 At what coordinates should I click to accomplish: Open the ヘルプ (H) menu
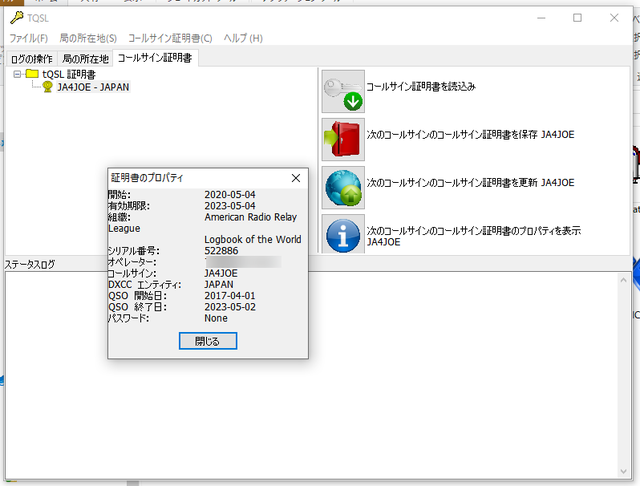click(243, 38)
